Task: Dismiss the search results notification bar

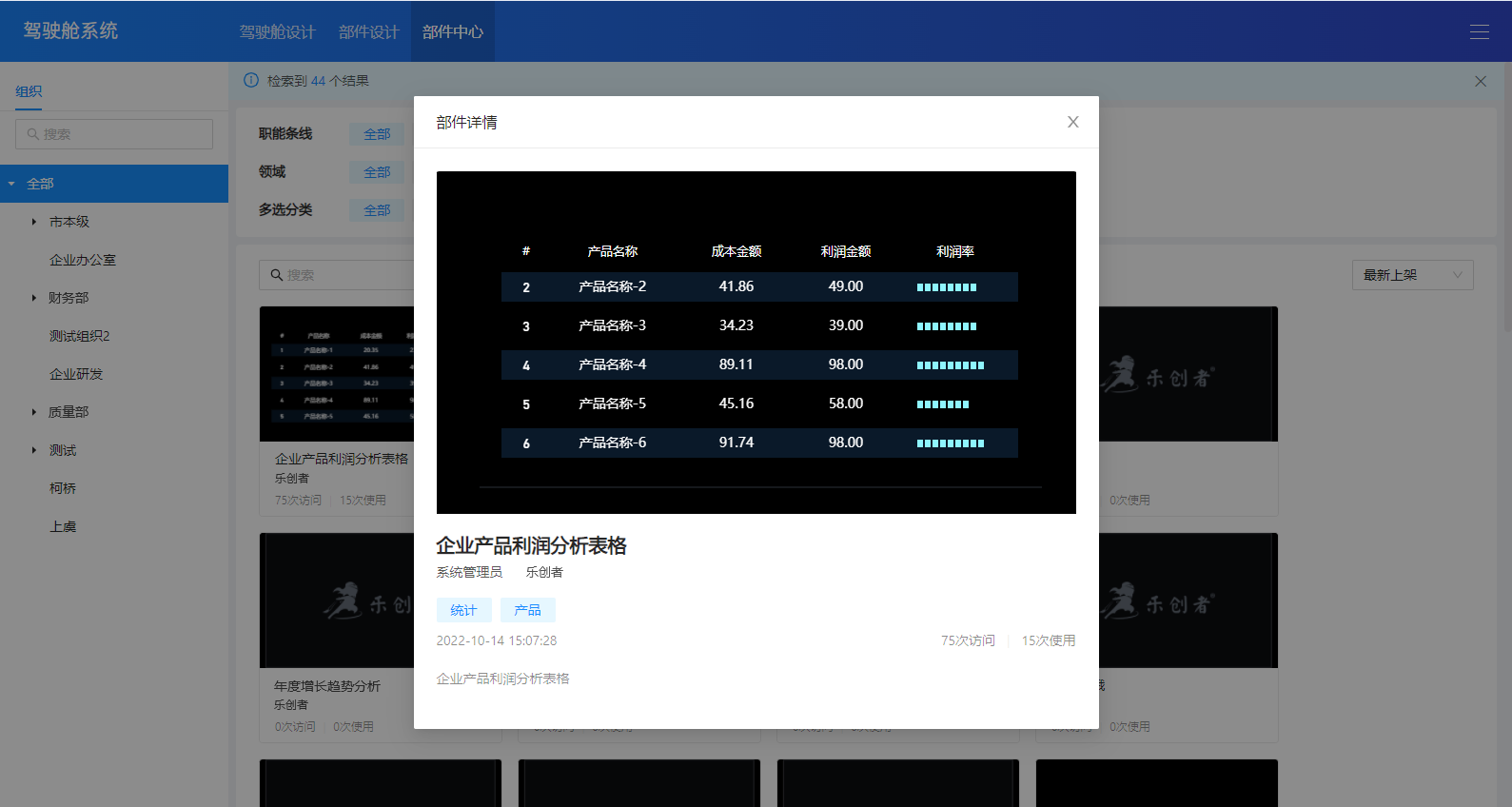Action: (1480, 81)
